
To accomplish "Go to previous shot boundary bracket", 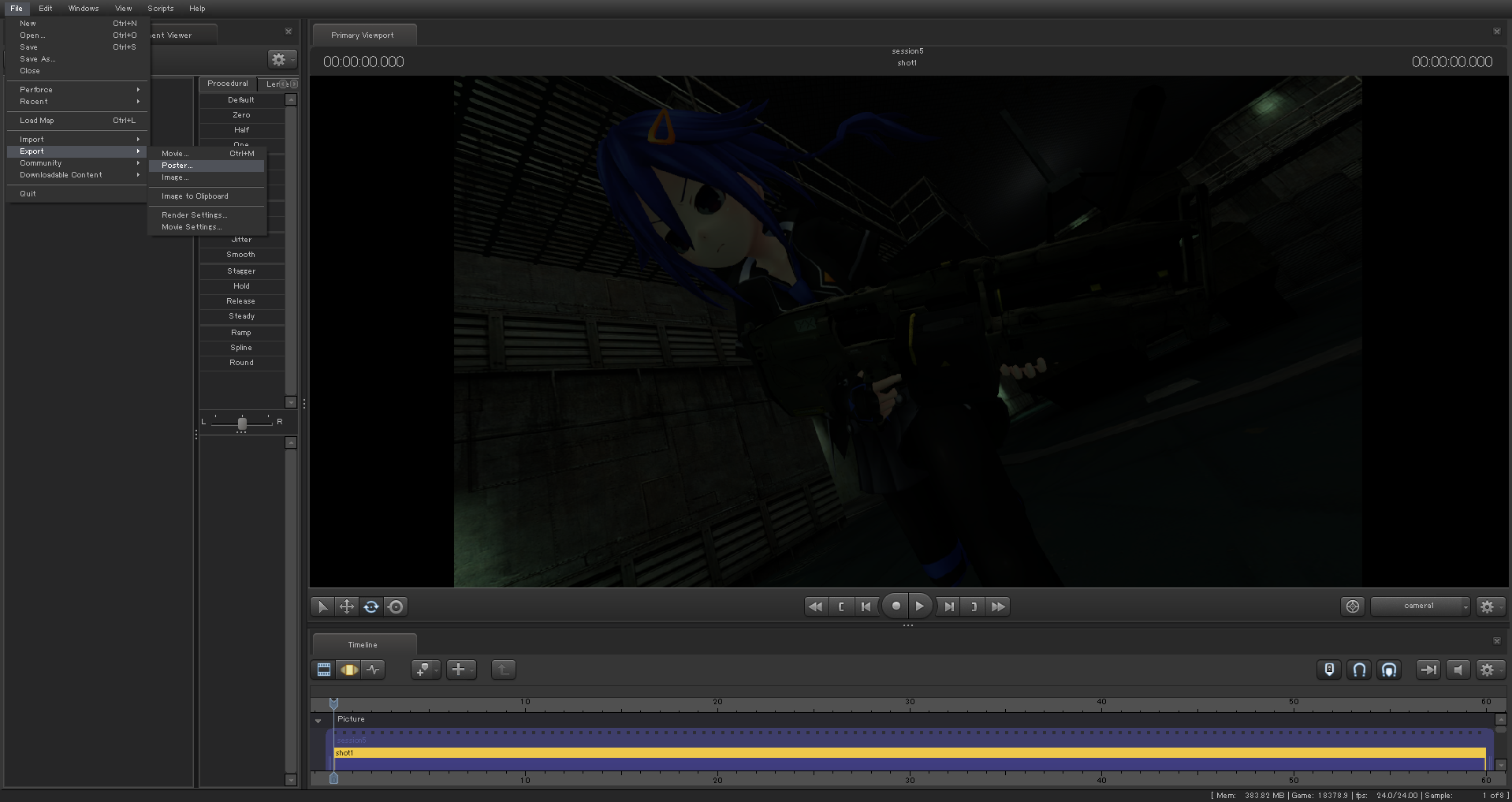I will (x=841, y=606).
